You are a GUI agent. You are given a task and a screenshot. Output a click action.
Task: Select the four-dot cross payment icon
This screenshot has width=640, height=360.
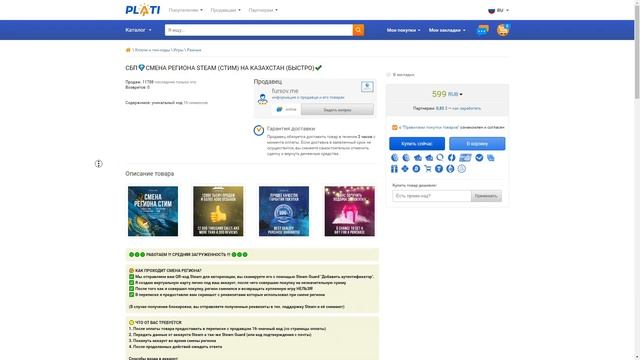tap(405, 169)
